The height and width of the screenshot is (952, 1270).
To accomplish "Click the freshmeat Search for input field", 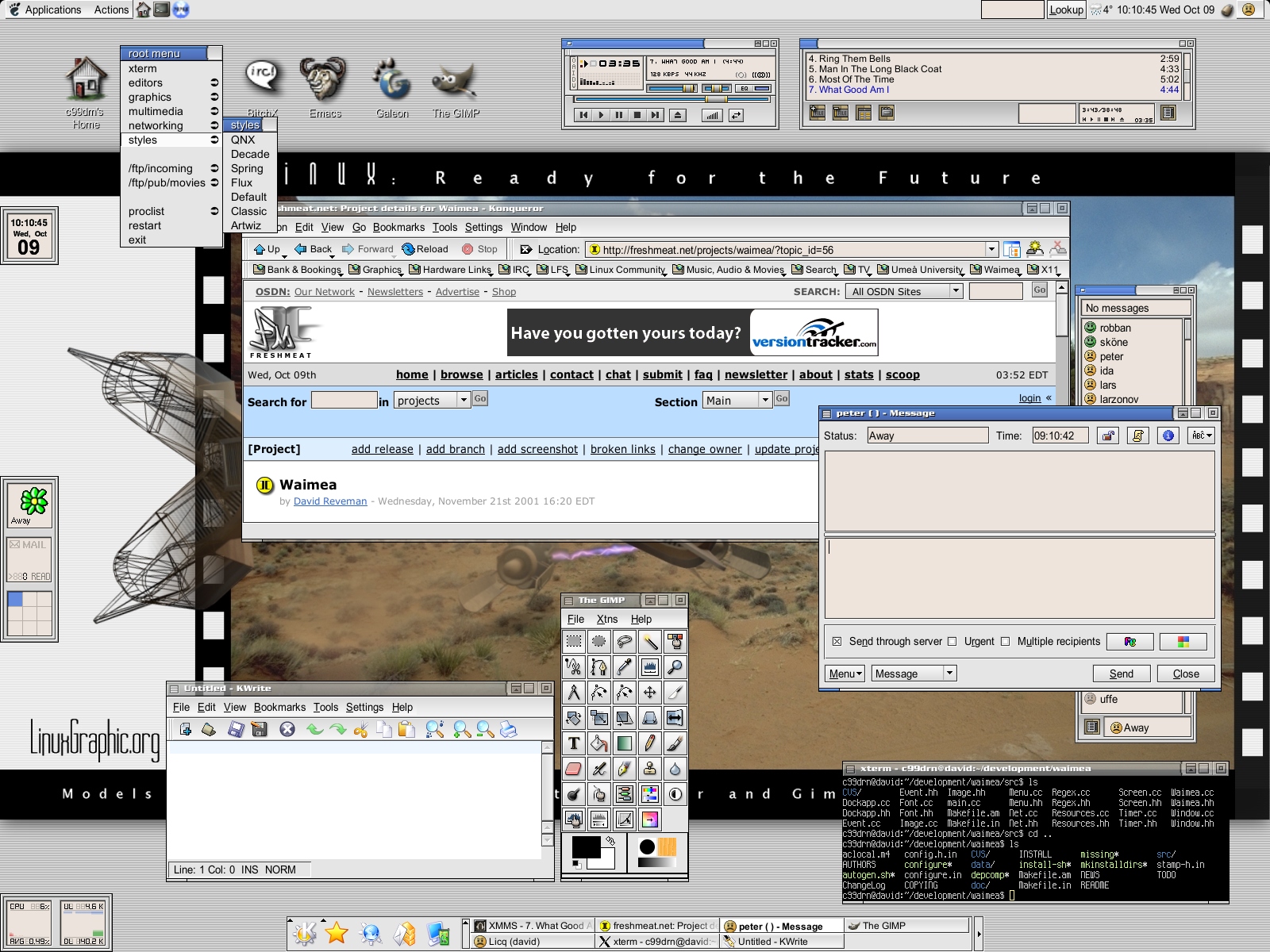I will (x=344, y=400).
